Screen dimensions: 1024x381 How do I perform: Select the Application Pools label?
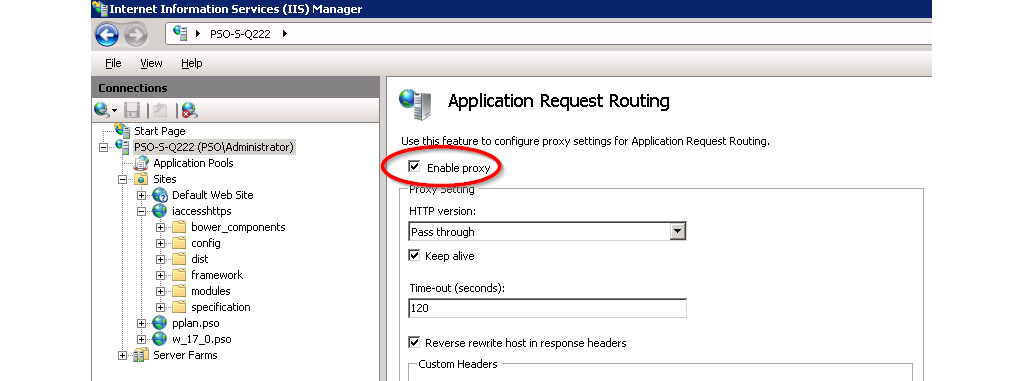(x=193, y=163)
